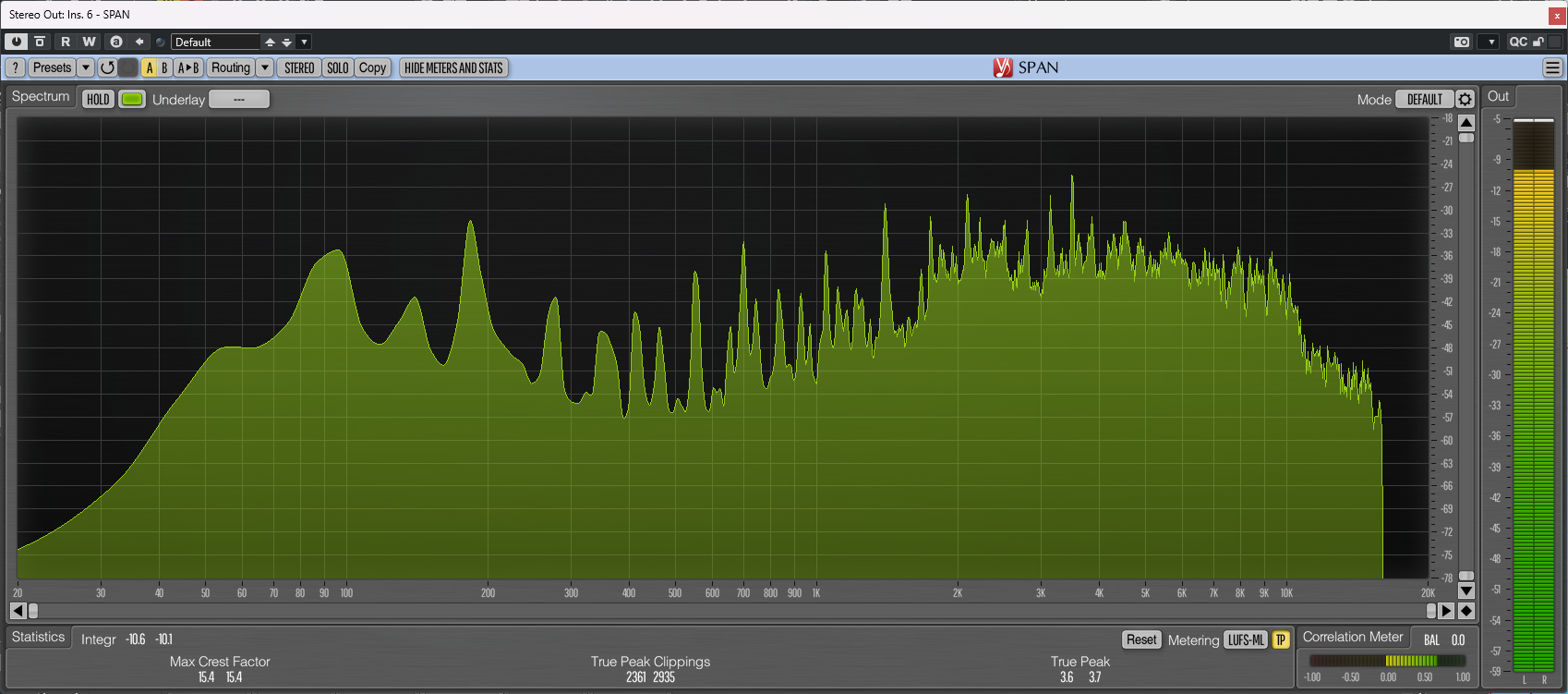Click the lower vertical range slider handle

coord(1466,576)
